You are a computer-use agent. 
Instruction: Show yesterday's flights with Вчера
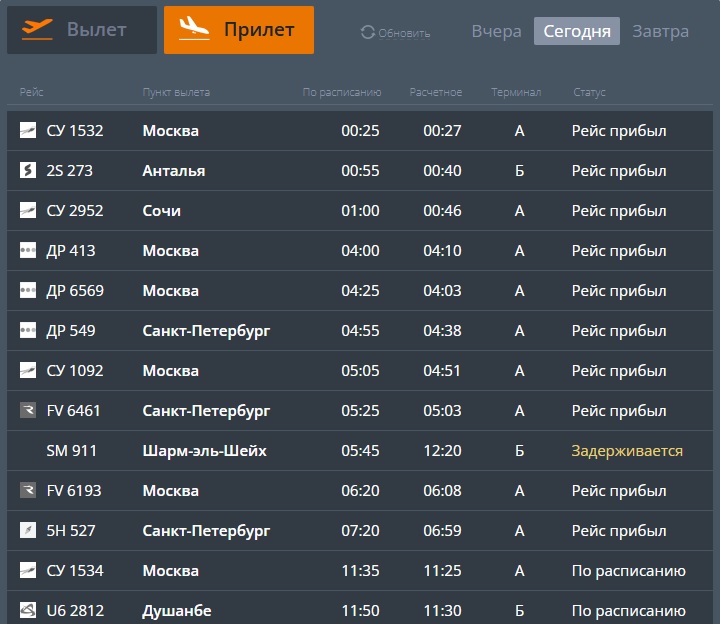pyautogui.click(x=496, y=31)
